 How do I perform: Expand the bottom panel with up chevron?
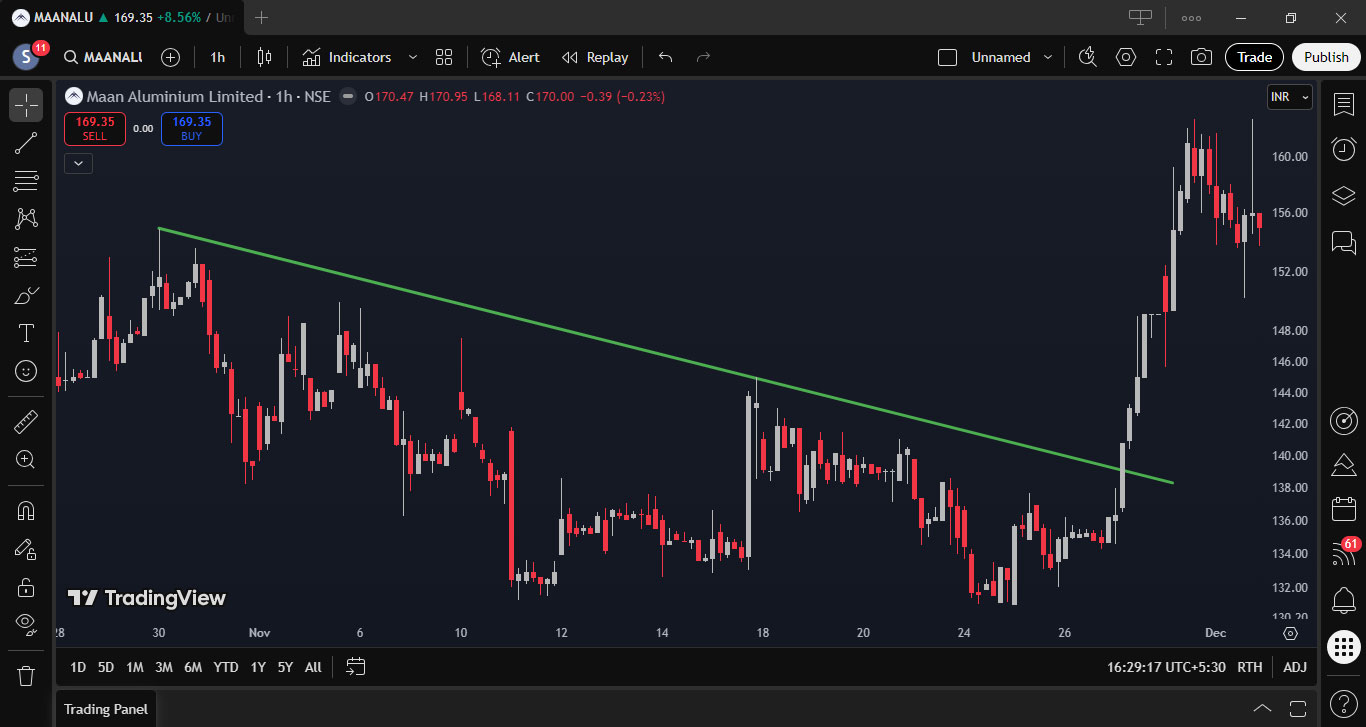point(1262,709)
